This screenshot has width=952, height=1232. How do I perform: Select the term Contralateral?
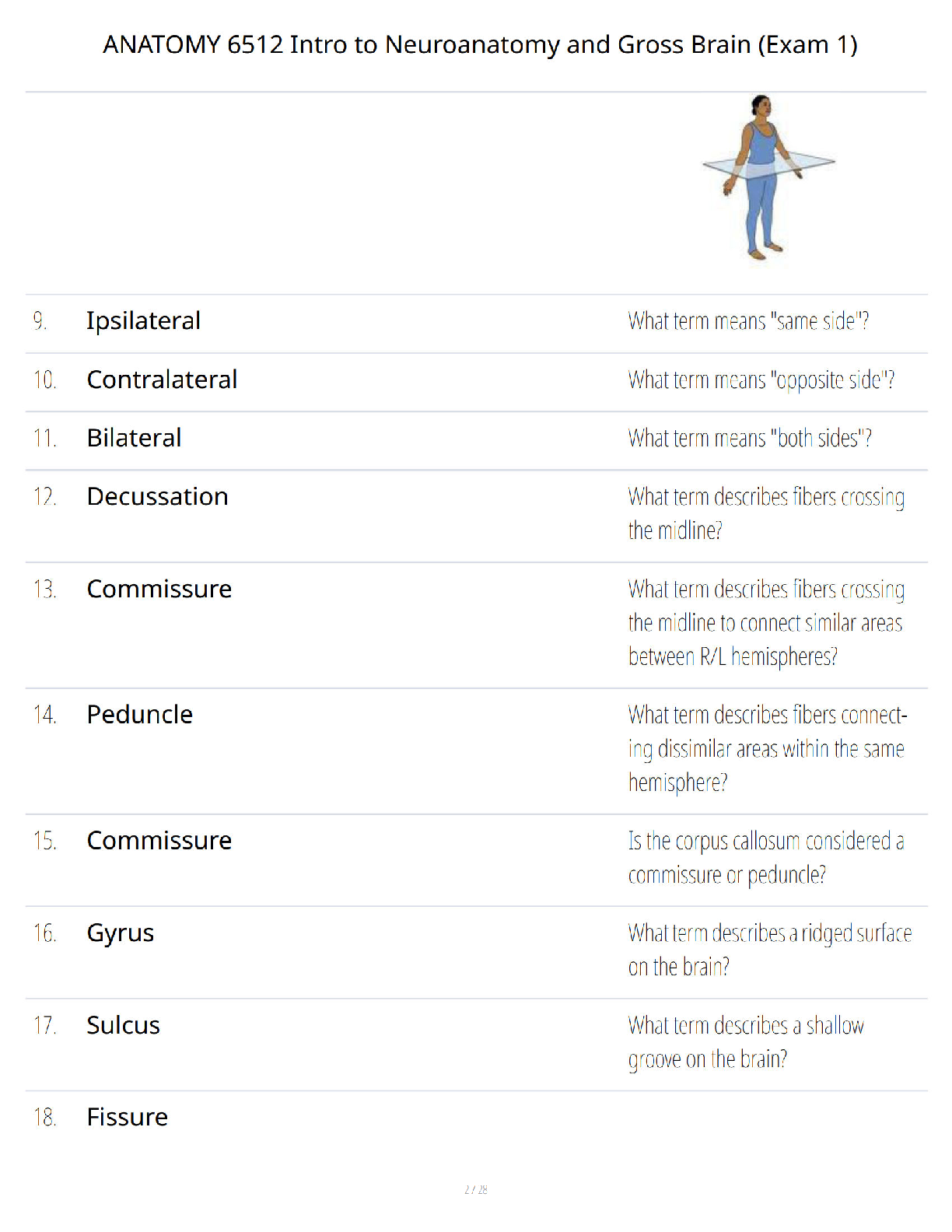[x=162, y=380]
